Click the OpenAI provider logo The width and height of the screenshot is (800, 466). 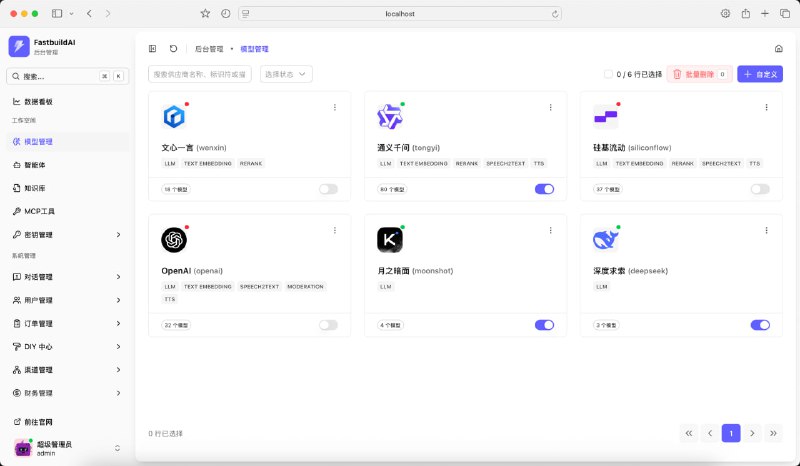[x=174, y=240]
